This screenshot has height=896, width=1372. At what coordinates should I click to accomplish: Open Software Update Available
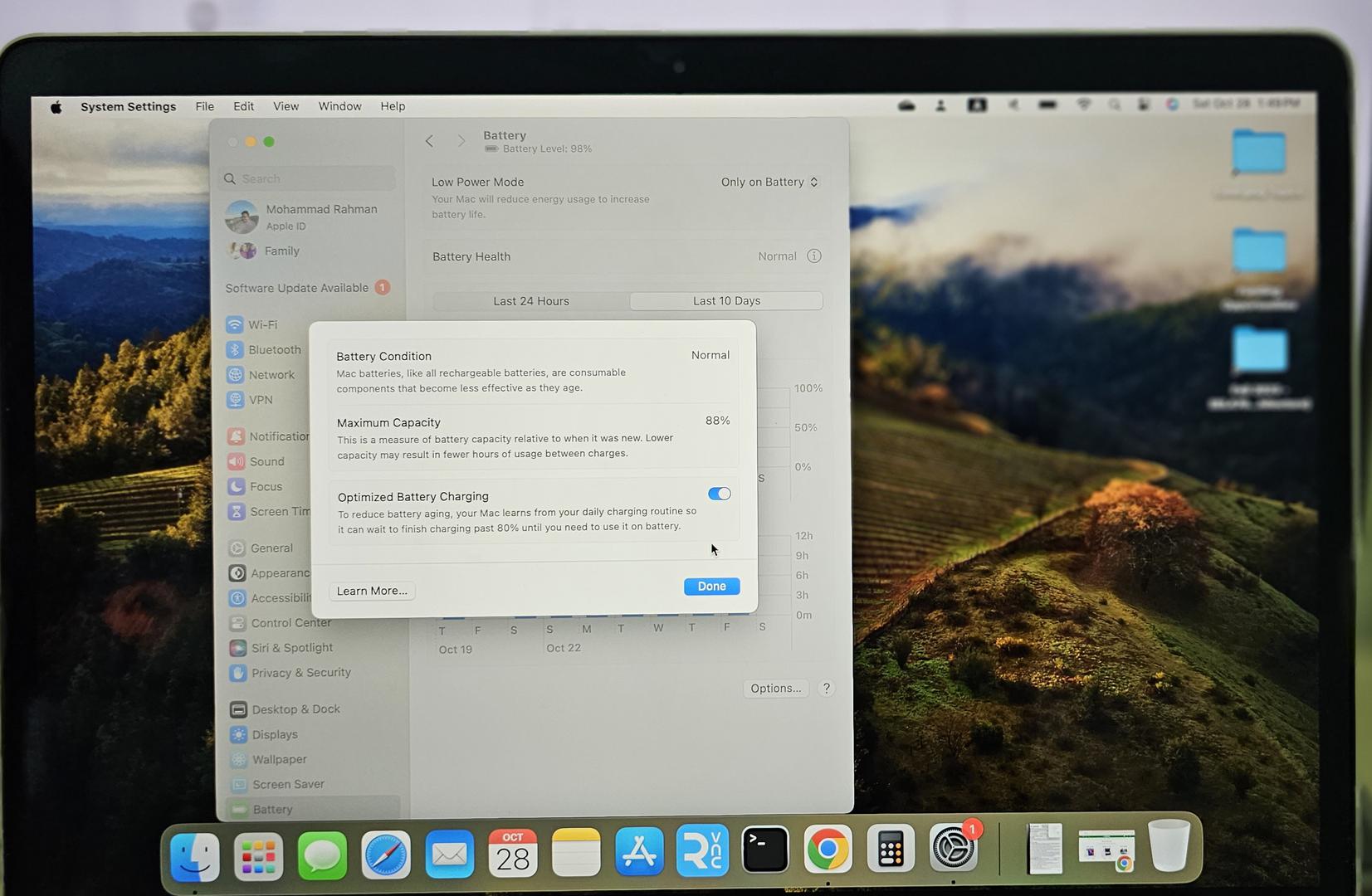(x=307, y=288)
